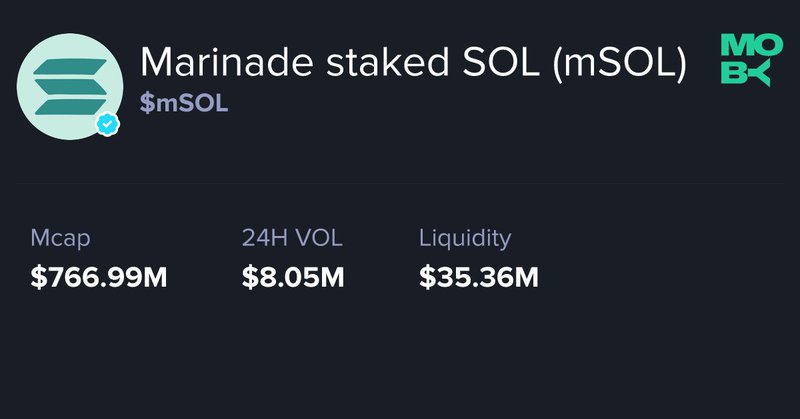
Task: Click the blue verified checkmark badge
Action: (x=108, y=125)
